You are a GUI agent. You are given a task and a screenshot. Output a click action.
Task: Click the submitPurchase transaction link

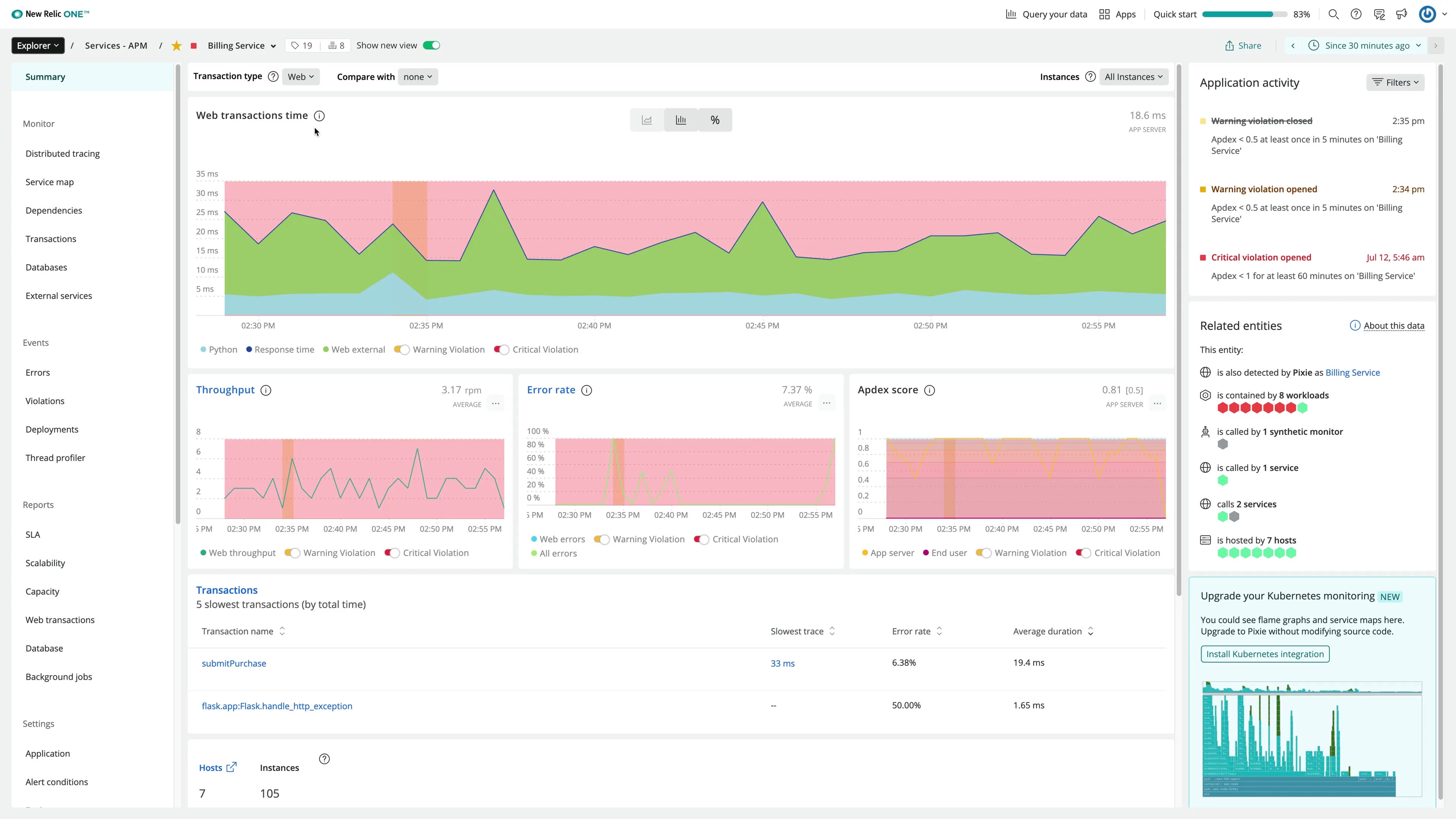pos(234,663)
